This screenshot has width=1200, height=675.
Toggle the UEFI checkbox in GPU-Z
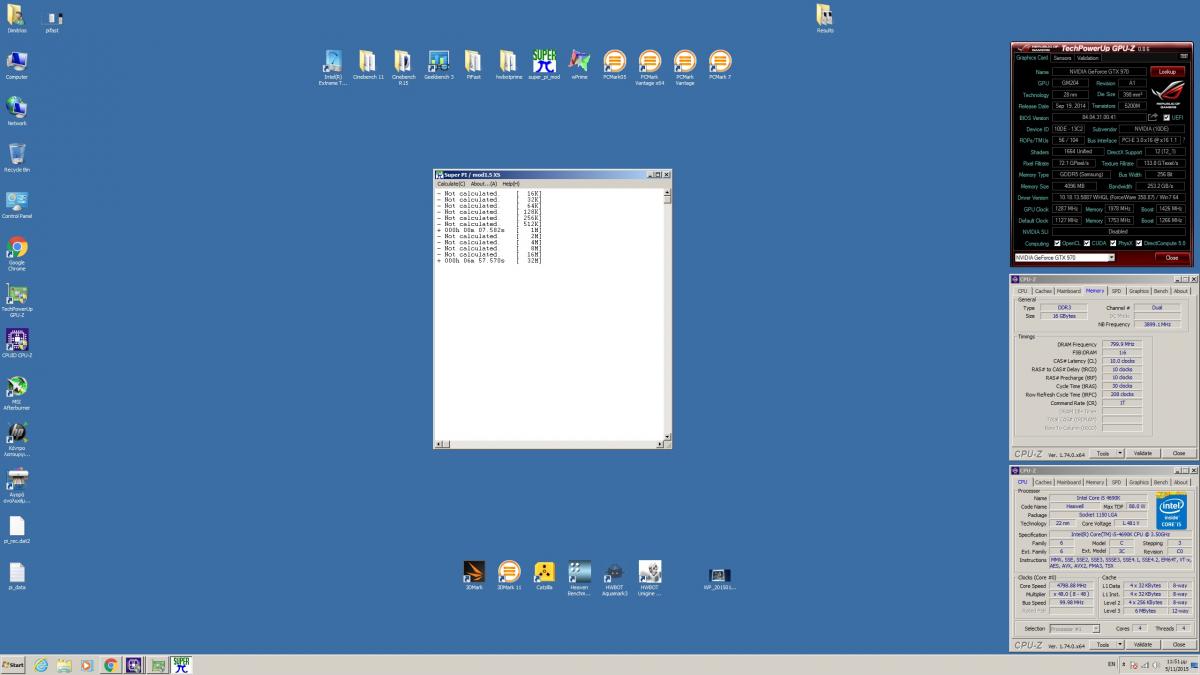[x=1167, y=117]
